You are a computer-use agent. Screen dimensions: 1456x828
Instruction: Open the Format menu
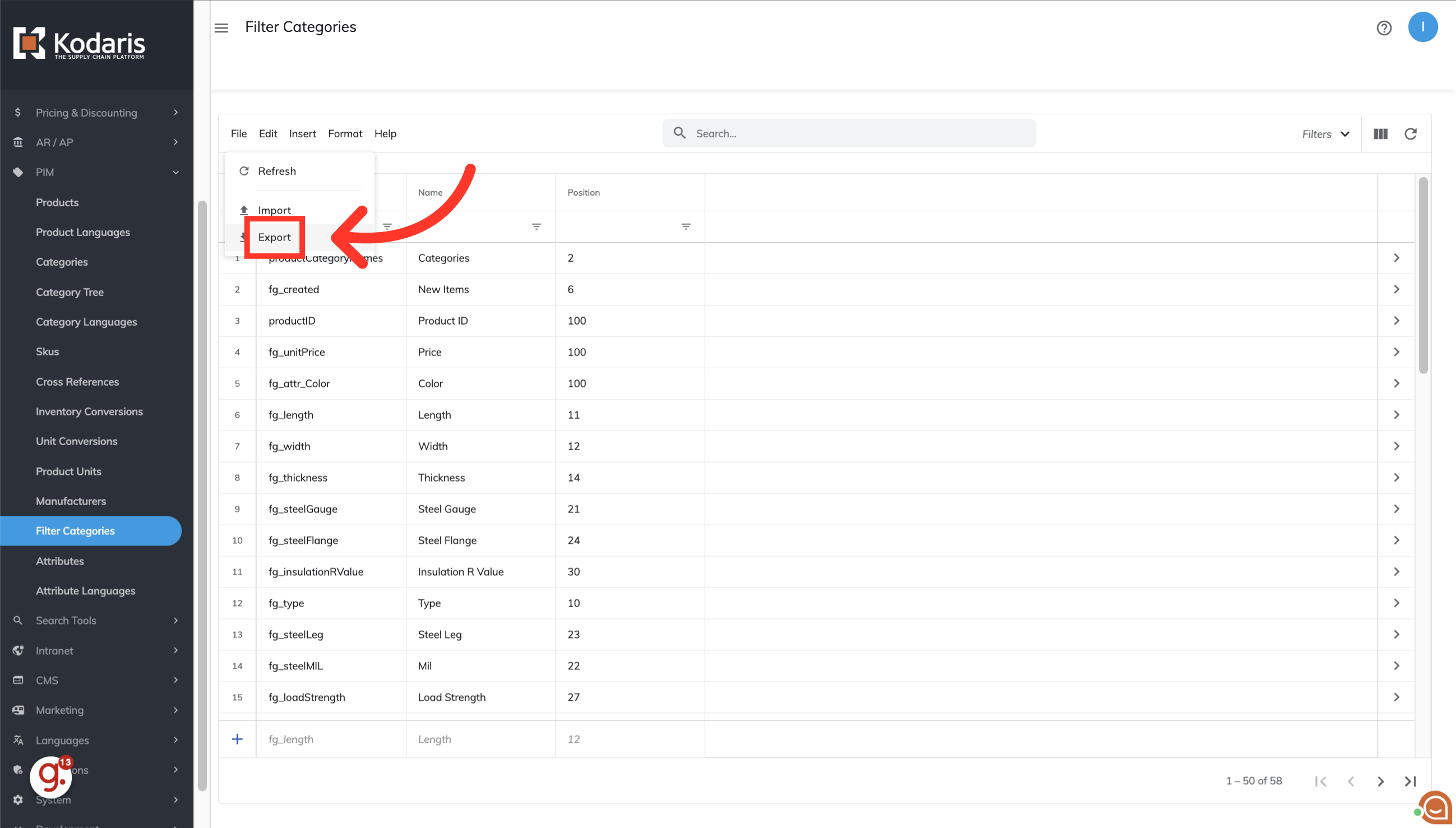345,133
